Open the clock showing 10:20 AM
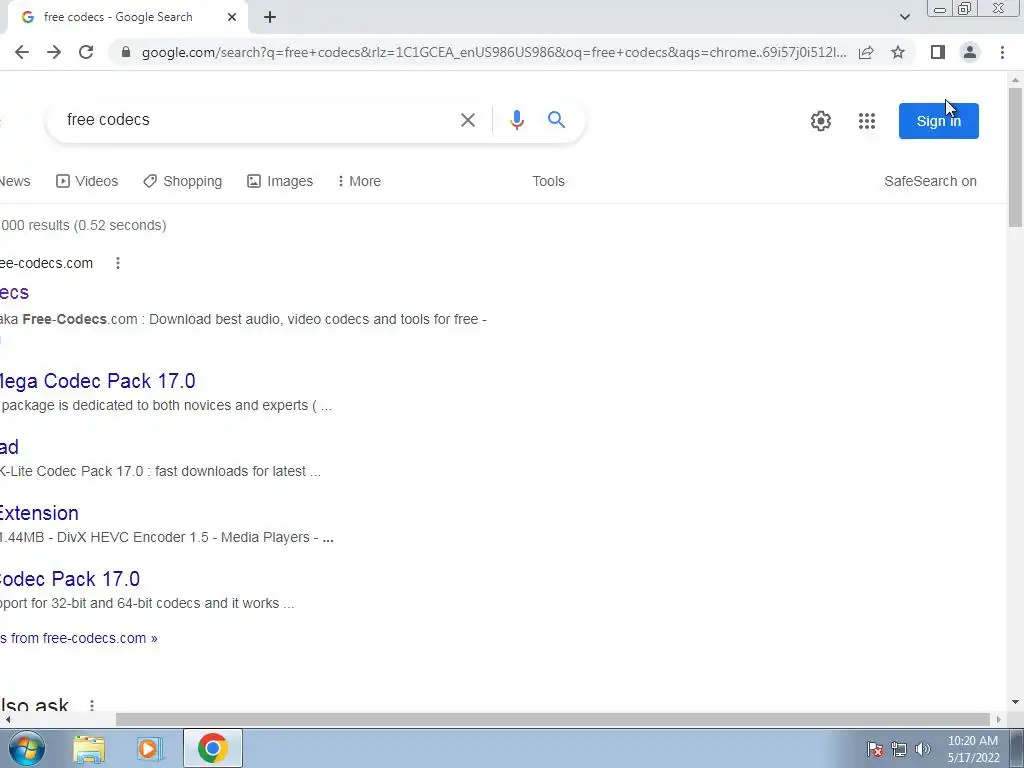1024x768 pixels. pos(973,749)
